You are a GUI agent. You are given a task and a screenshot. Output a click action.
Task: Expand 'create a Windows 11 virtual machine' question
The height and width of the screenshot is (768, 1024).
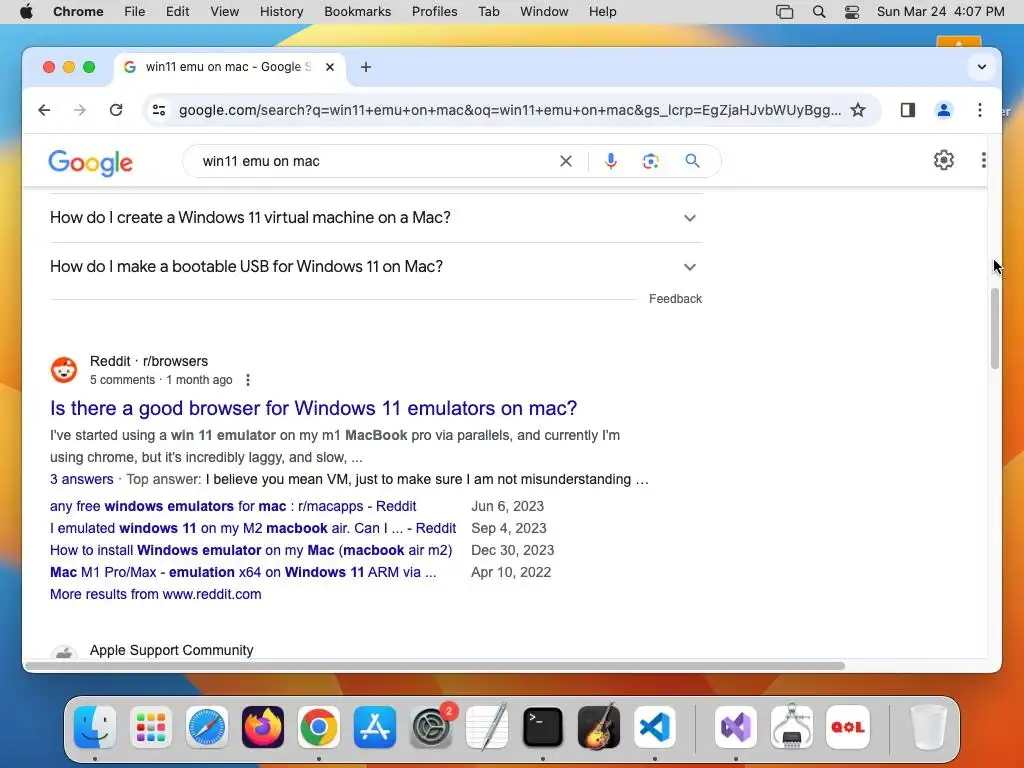376,217
